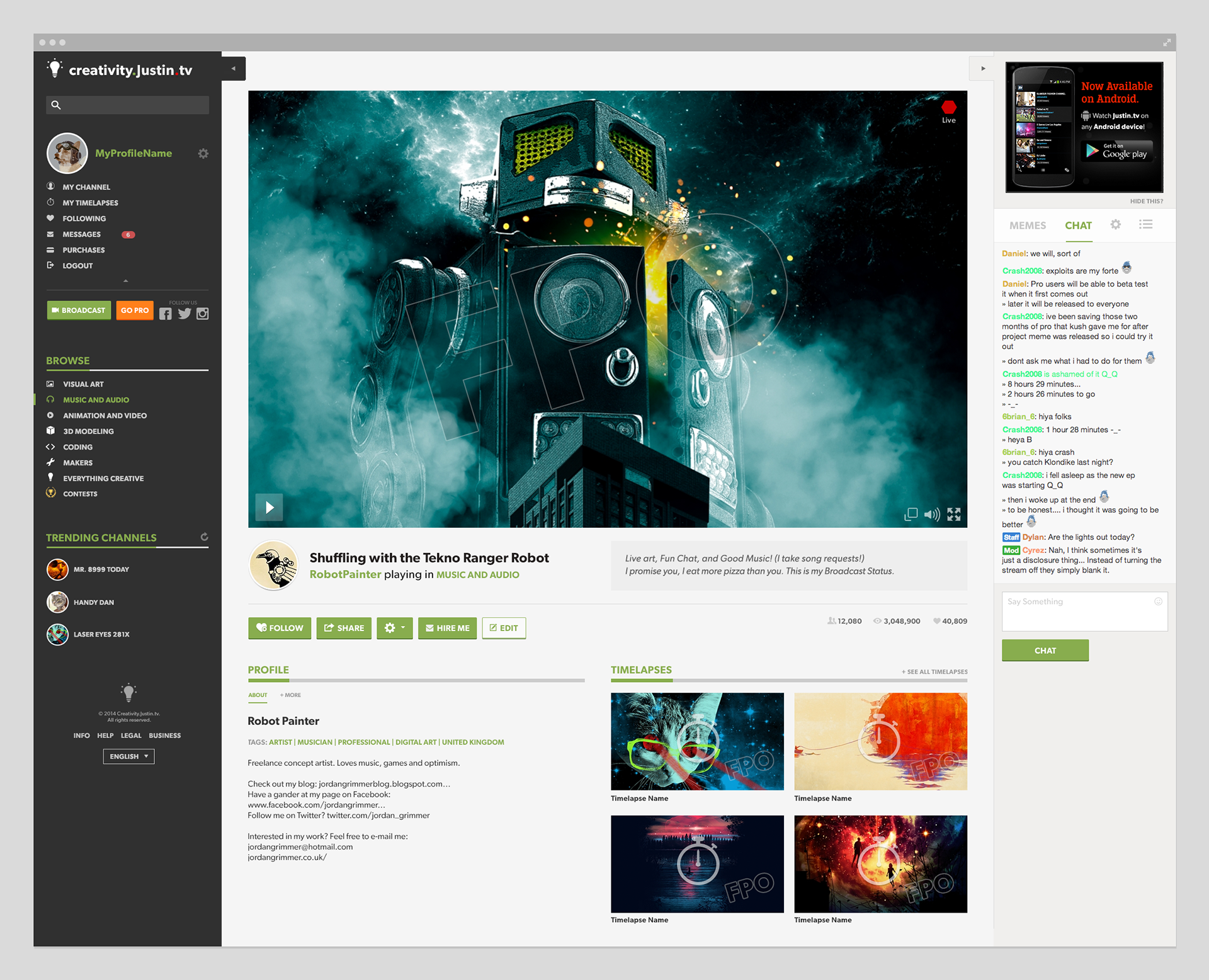This screenshot has width=1209, height=980.
Task: Browse ANIMATION AND VIDEO category
Action: point(105,416)
